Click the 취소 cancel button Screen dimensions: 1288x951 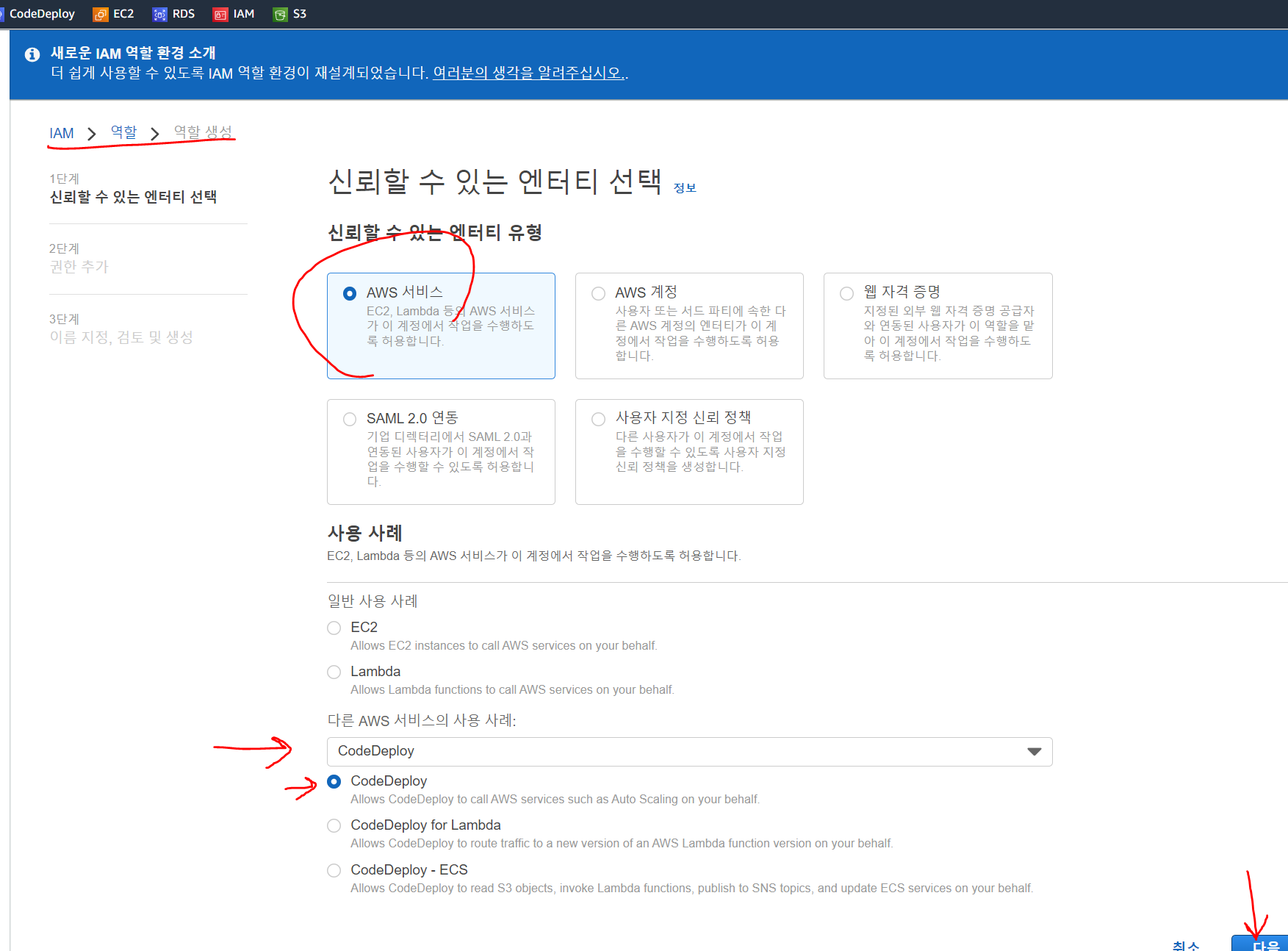[x=1185, y=945]
